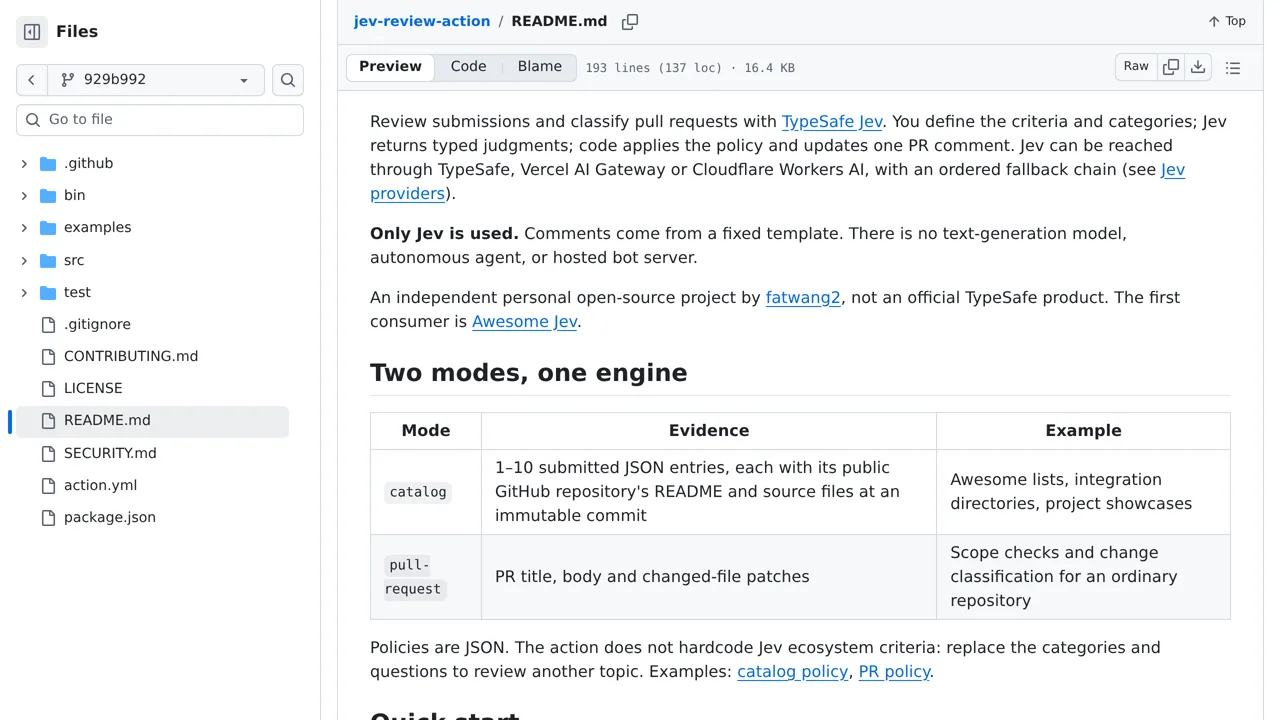The width and height of the screenshot is (1280, 720).
Task: Visit the fatwang2 profile link
Action: click(803, 298)
